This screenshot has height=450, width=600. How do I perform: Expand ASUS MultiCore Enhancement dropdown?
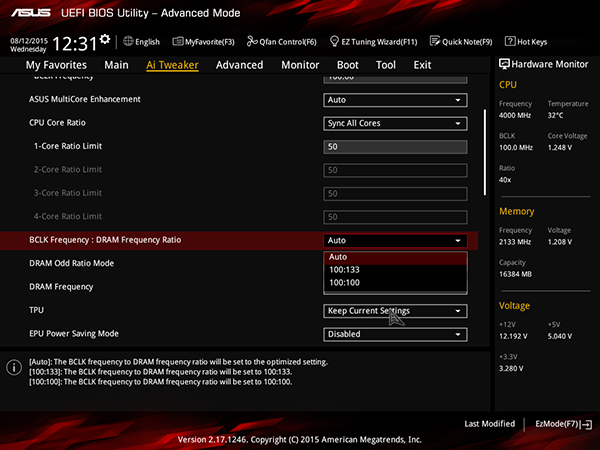[395, 100]
